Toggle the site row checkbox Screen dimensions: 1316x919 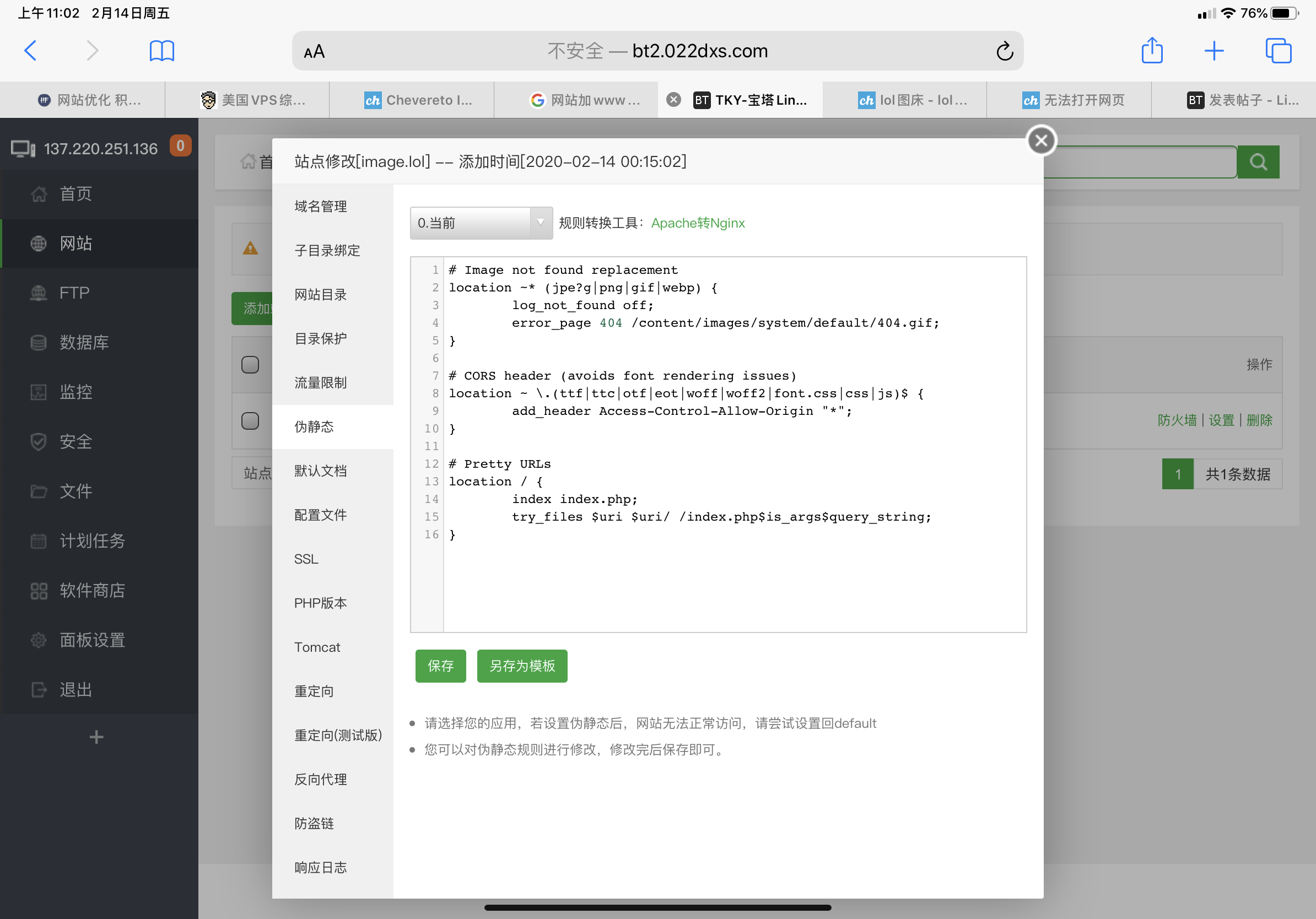(250, 421)
